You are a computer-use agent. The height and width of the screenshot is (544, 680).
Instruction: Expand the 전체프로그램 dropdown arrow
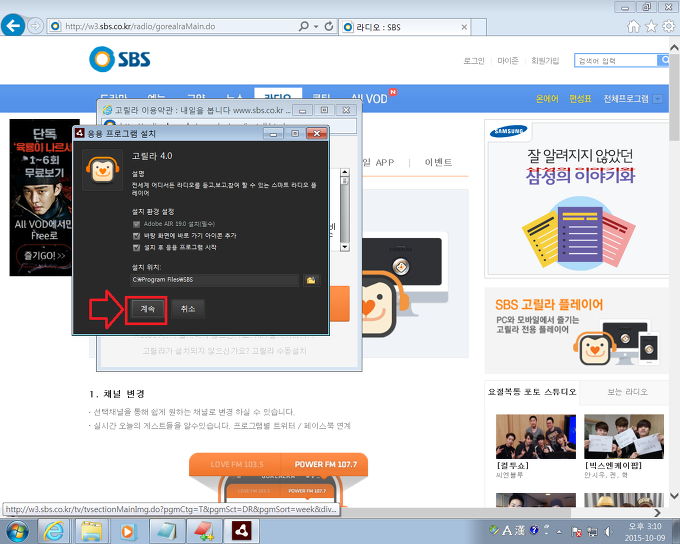point(658,99)
